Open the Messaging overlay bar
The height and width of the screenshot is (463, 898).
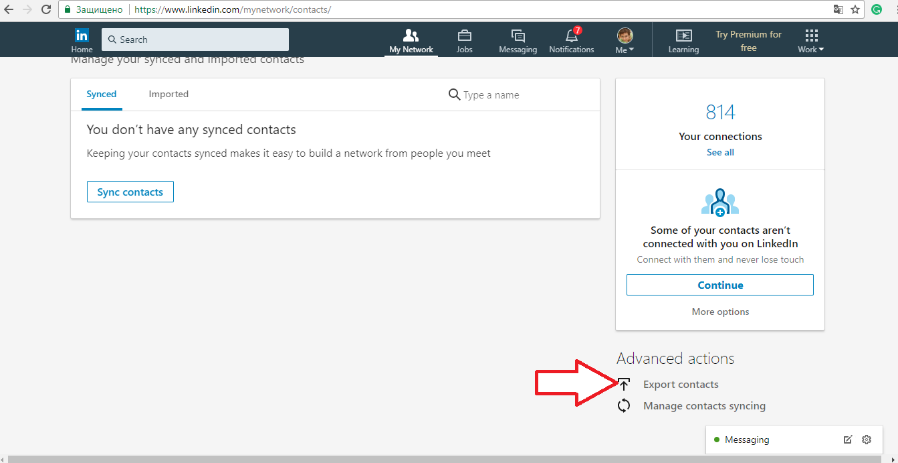pyautogui.click(x=793, y=440)
